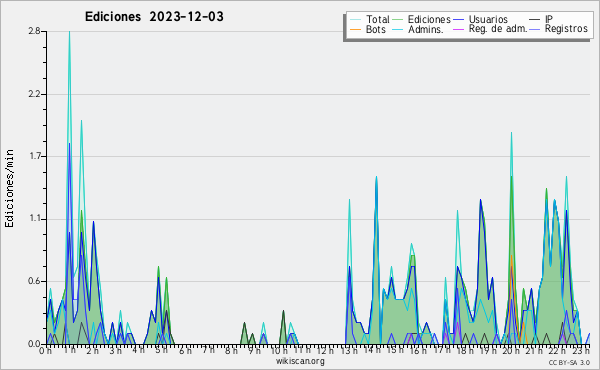
Task: Click the '18 h' x-axis label
Action: point(465,351)
